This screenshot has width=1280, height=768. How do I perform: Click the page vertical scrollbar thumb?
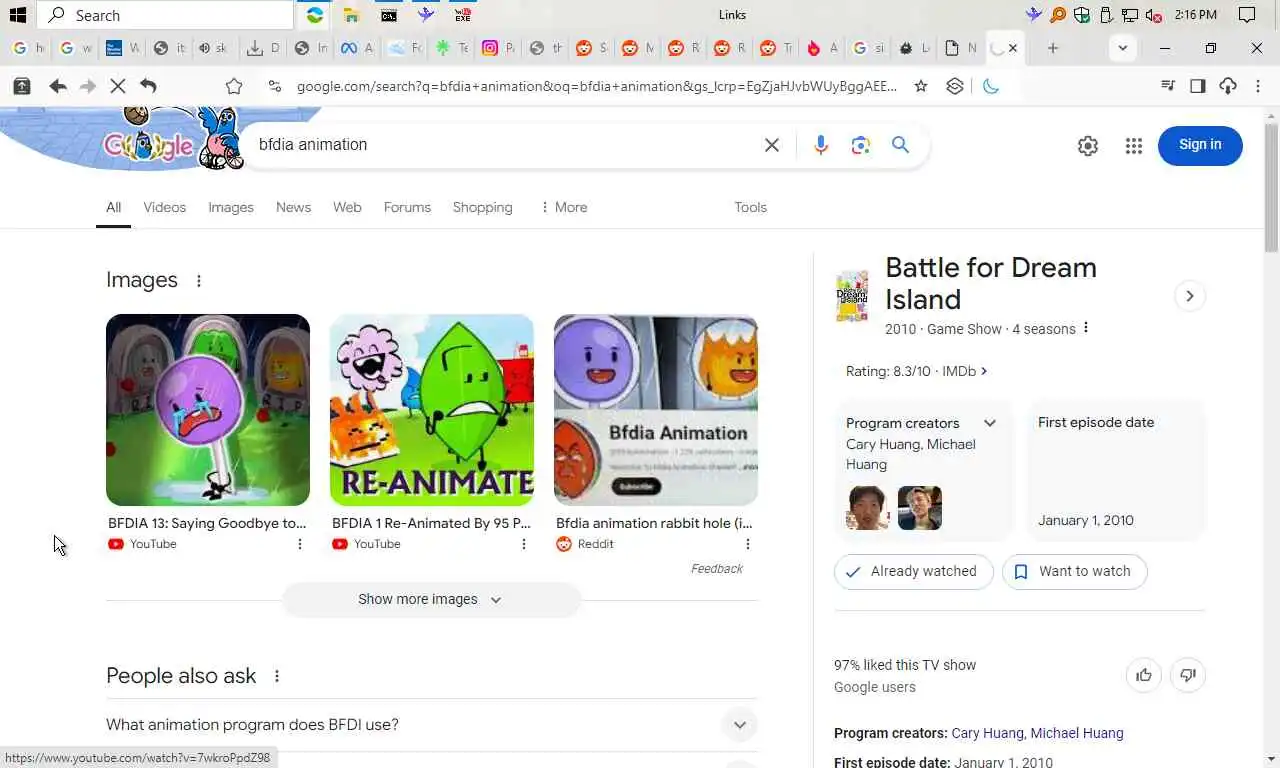pyautogui.click(x=1271, y=187)
